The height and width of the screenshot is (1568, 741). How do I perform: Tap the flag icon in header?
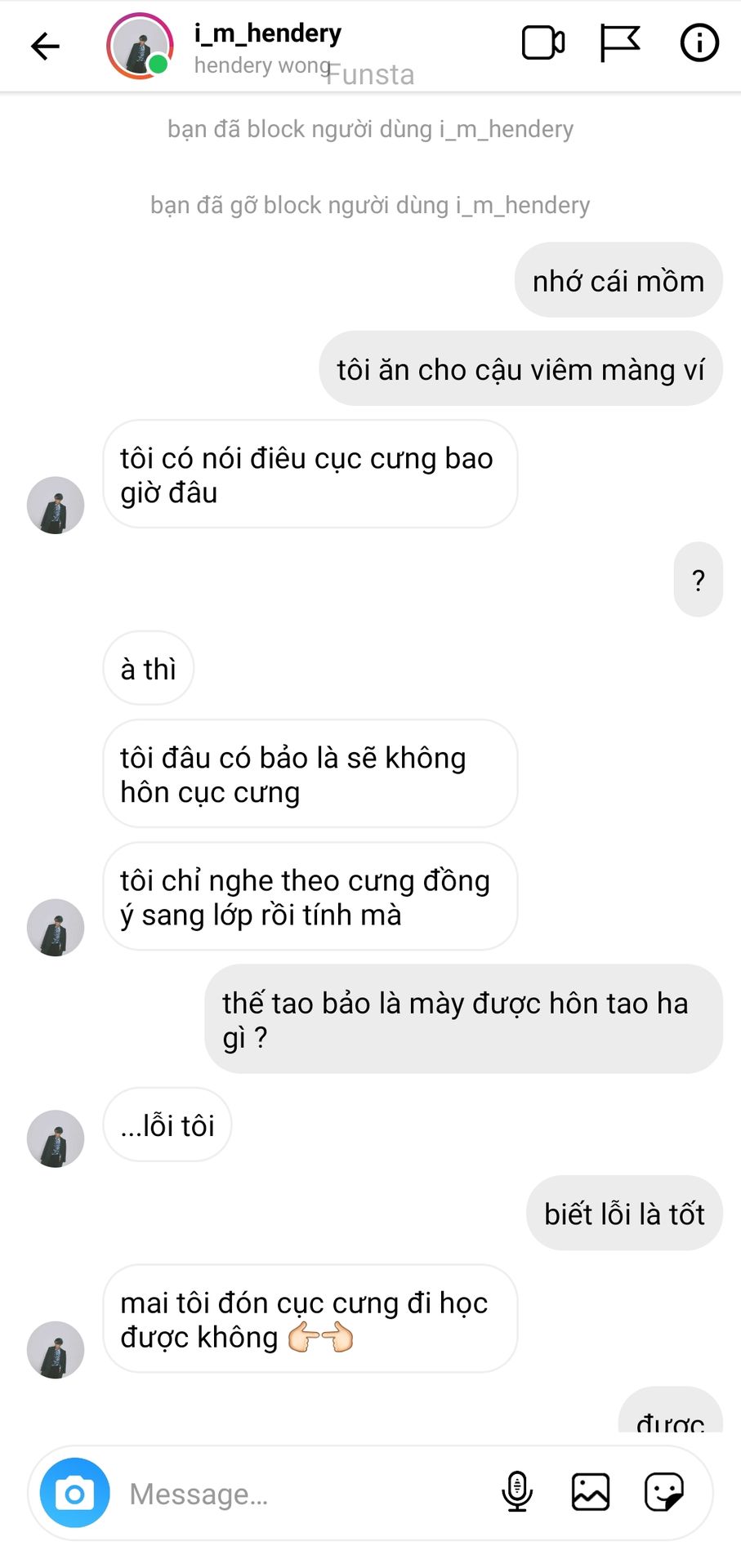tap(620, 43)
